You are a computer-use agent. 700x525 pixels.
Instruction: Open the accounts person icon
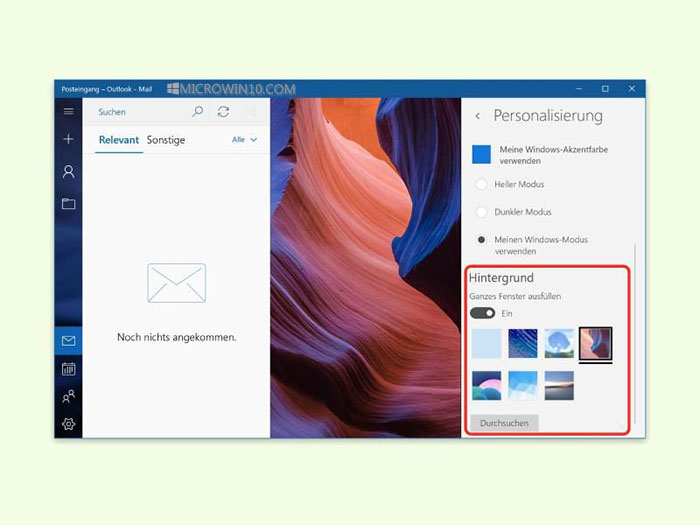coord(68,171)
